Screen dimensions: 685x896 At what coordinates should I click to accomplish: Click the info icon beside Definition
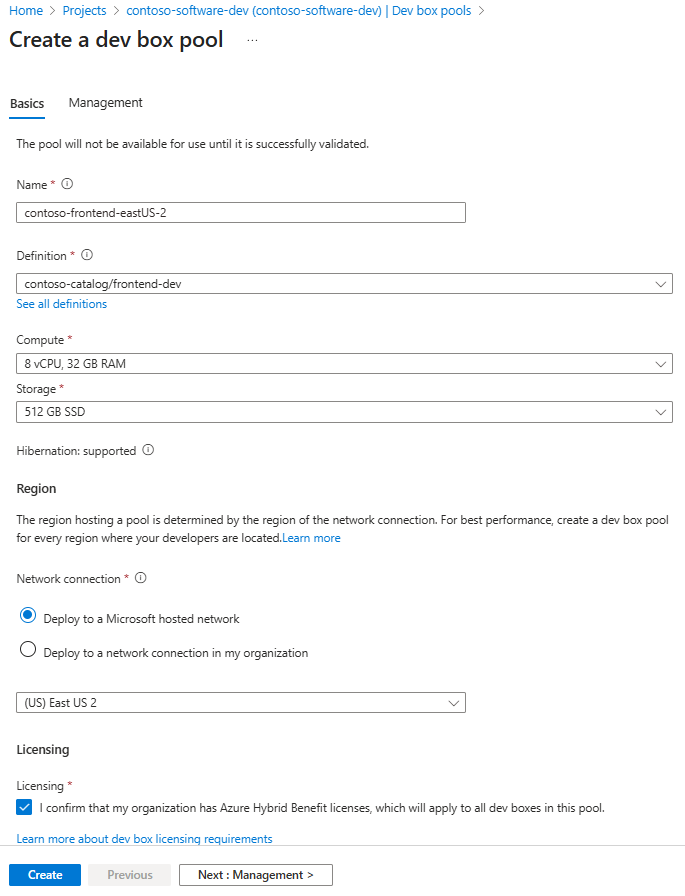tap(87, 256)
